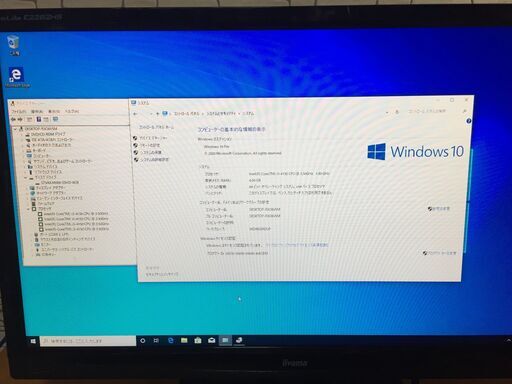Open Microsoft Store from the taskbar

[x=198, y=340]
